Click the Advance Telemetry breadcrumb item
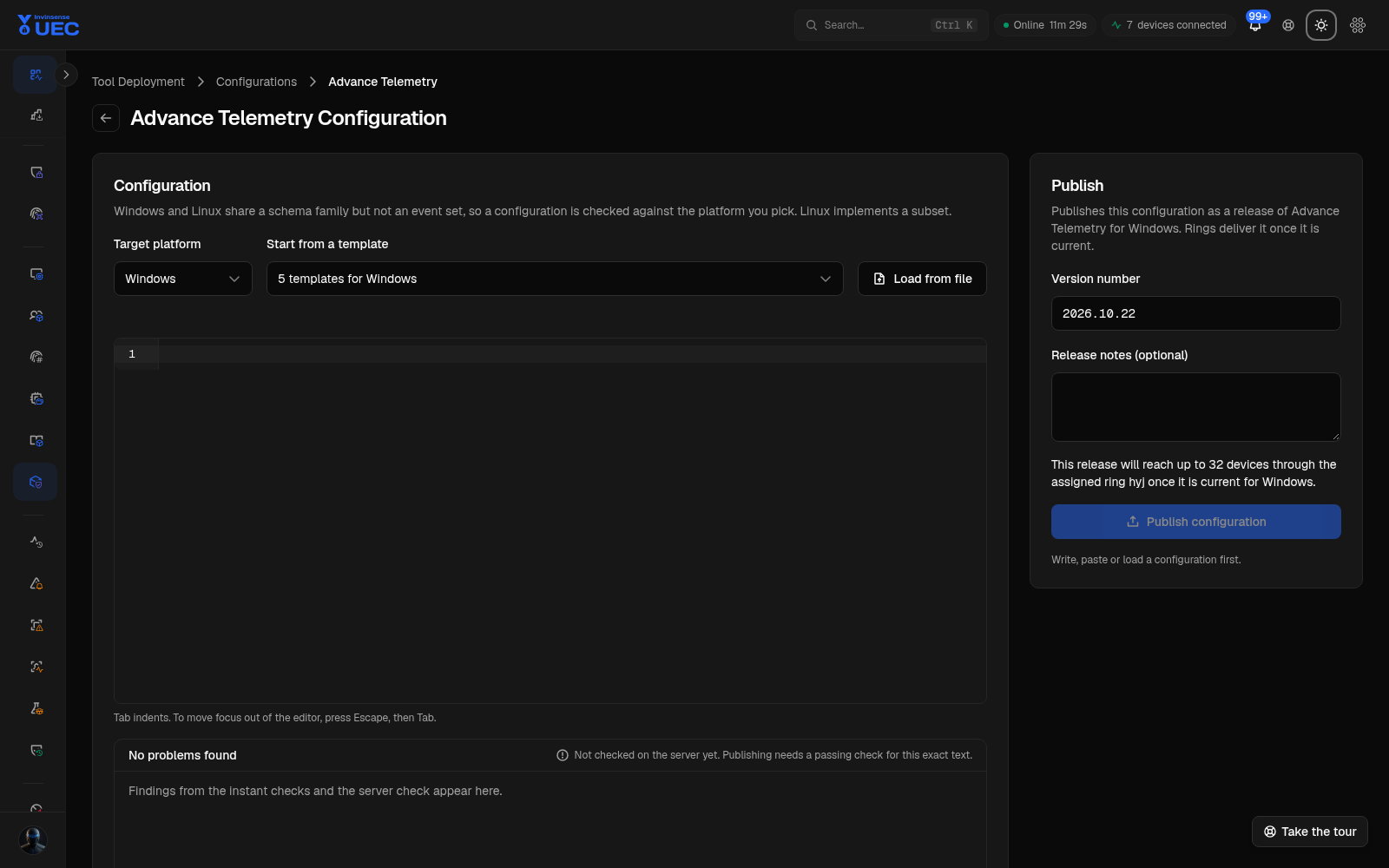 [383, 82]
